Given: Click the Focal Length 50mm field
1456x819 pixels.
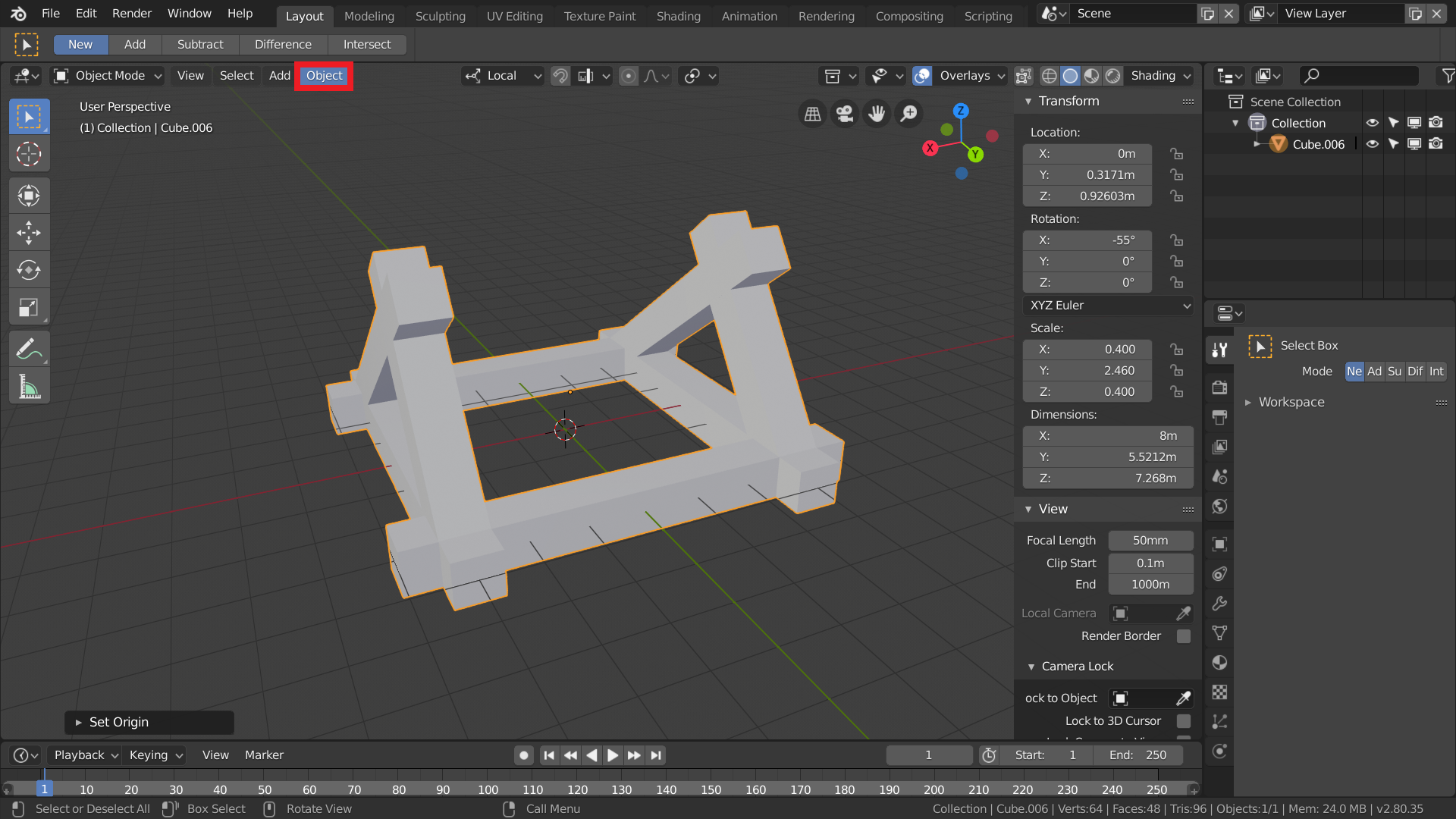Looking at the screenshot, I should (1150, 541).
